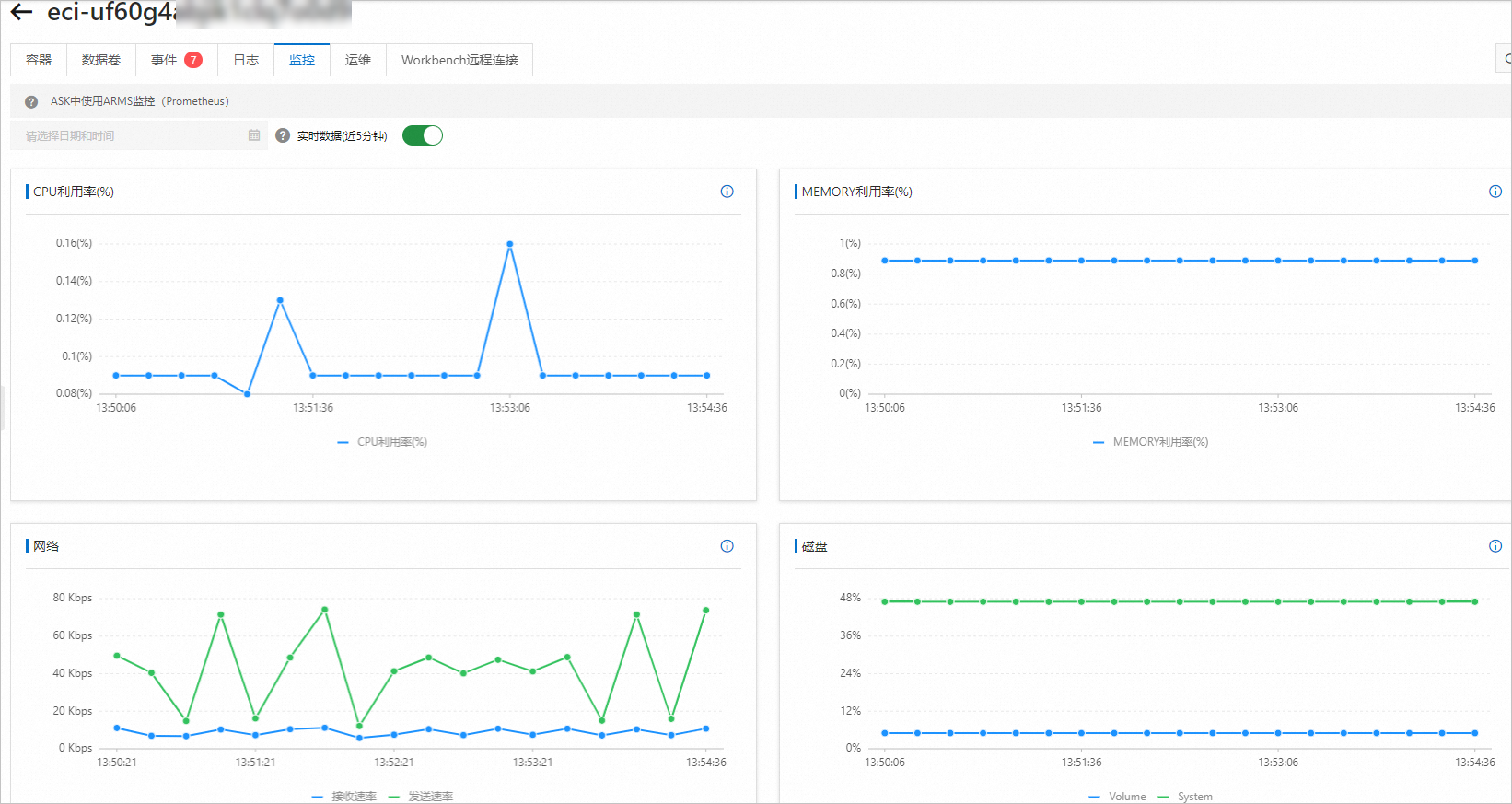Viewport: 1512px width, 804px height.
Task: Click info icon on 磁盘 chart
Action: (1495, 546)
